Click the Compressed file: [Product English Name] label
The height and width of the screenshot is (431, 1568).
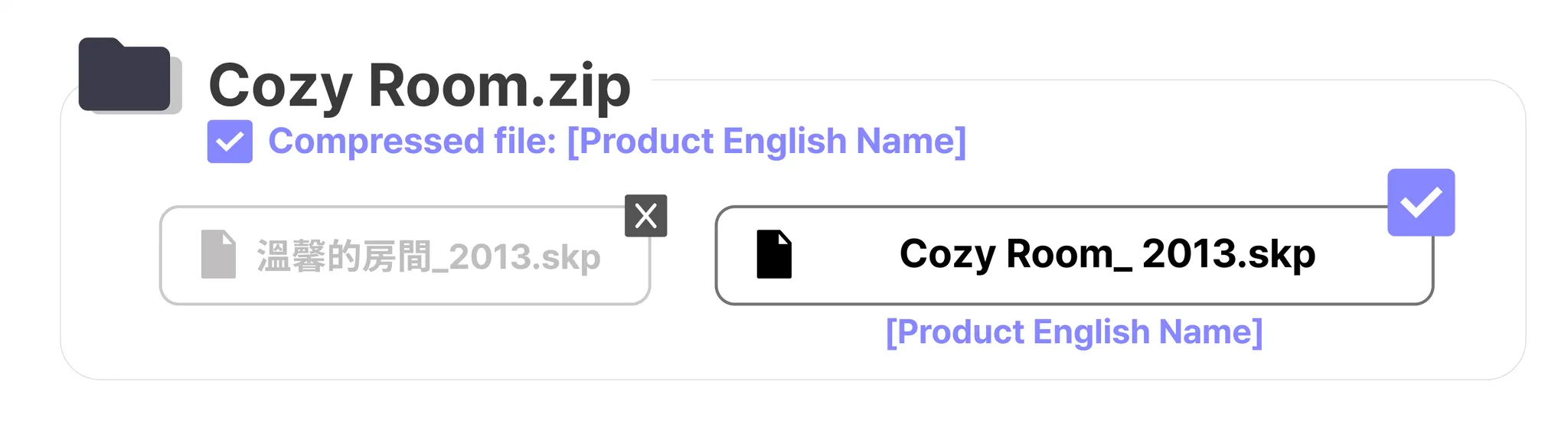617,142
